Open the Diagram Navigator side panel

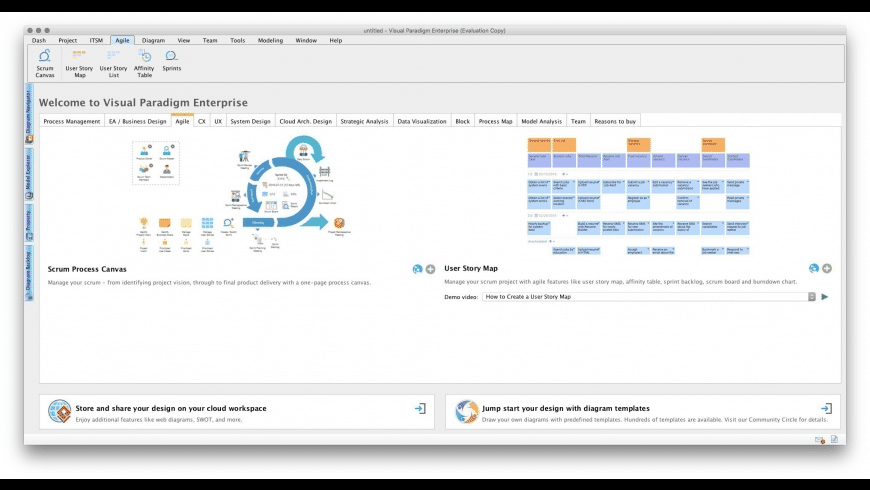[29, 114]
